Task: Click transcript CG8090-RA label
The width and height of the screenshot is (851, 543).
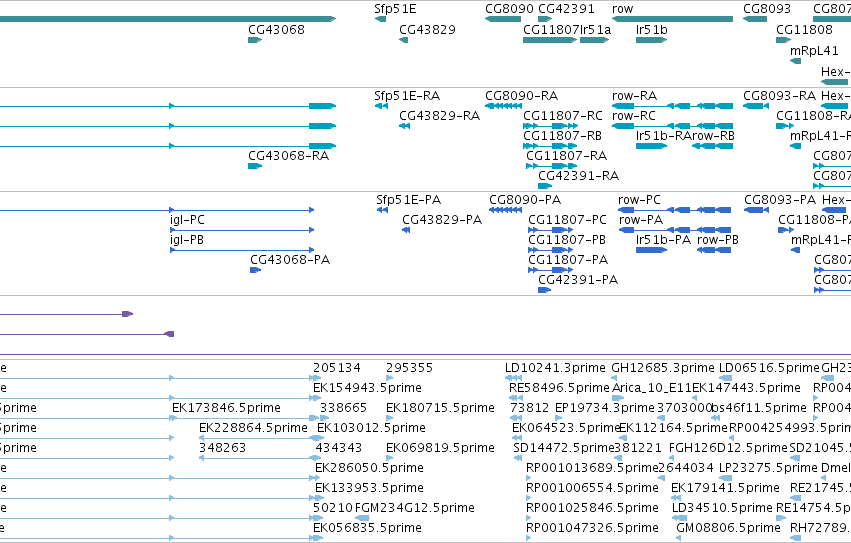Action: tap(522, 96)
